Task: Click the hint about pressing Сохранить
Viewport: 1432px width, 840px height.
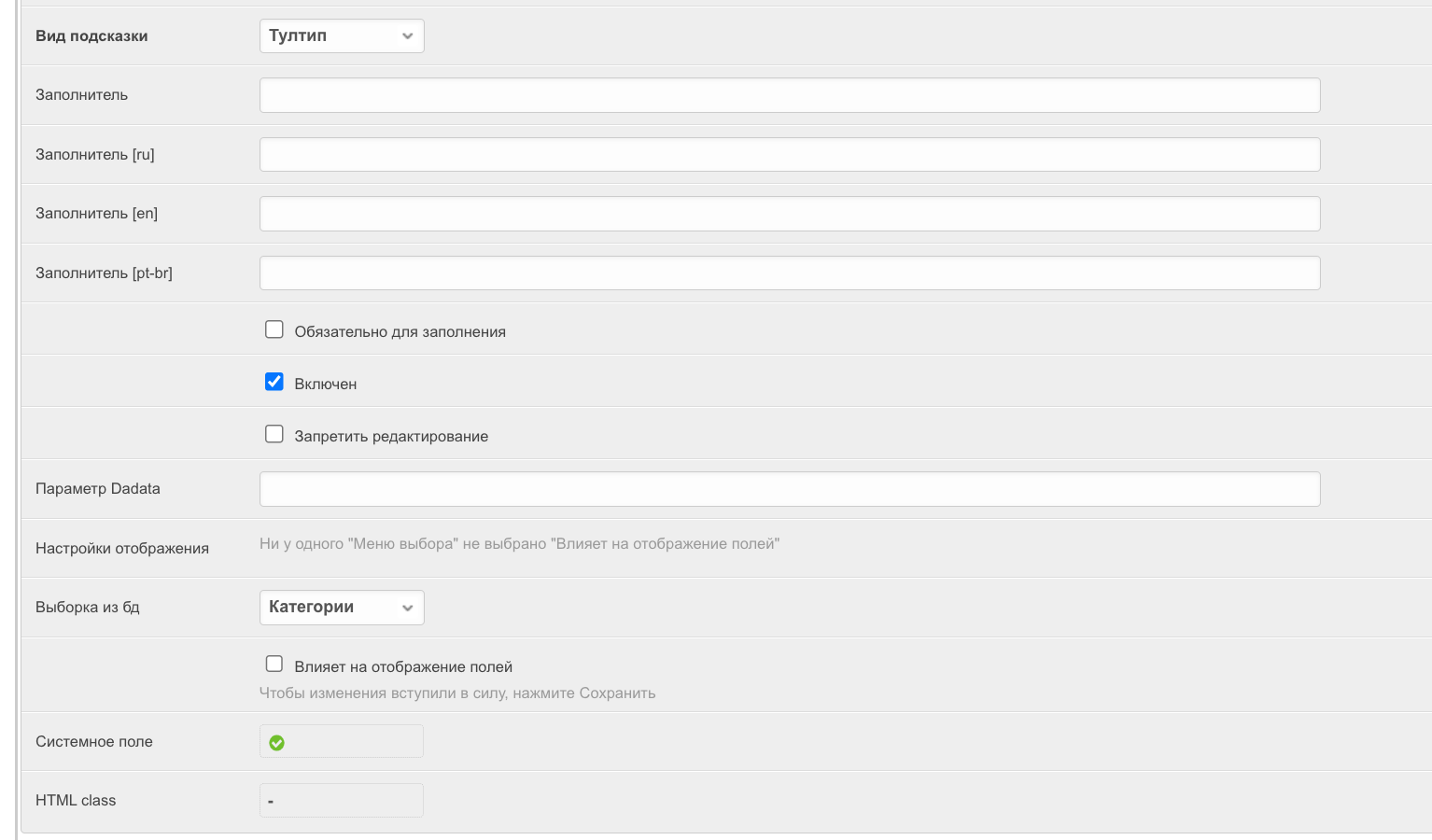Action: (x=457, y=693)
